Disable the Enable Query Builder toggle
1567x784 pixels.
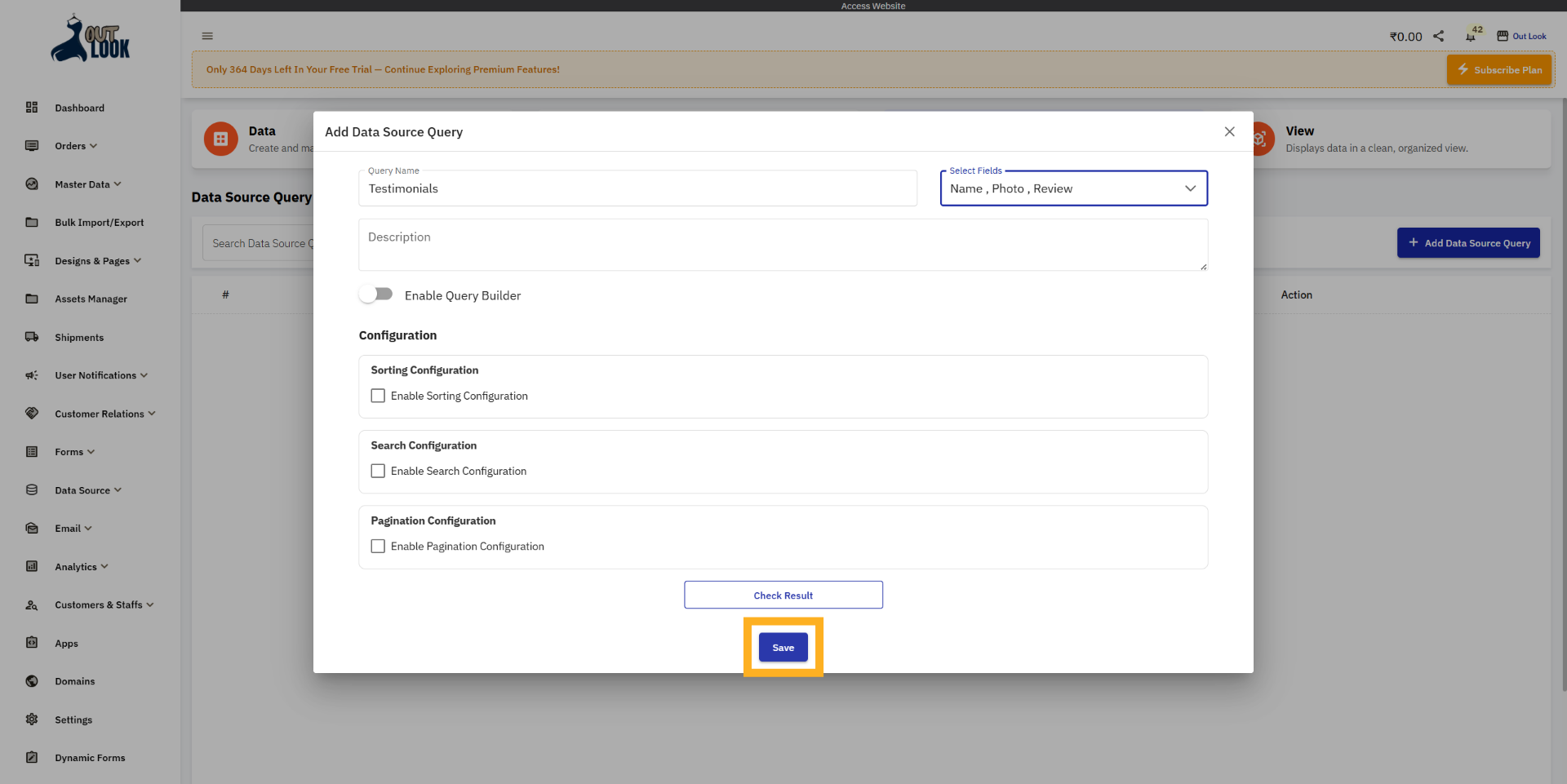pos(376,294)
